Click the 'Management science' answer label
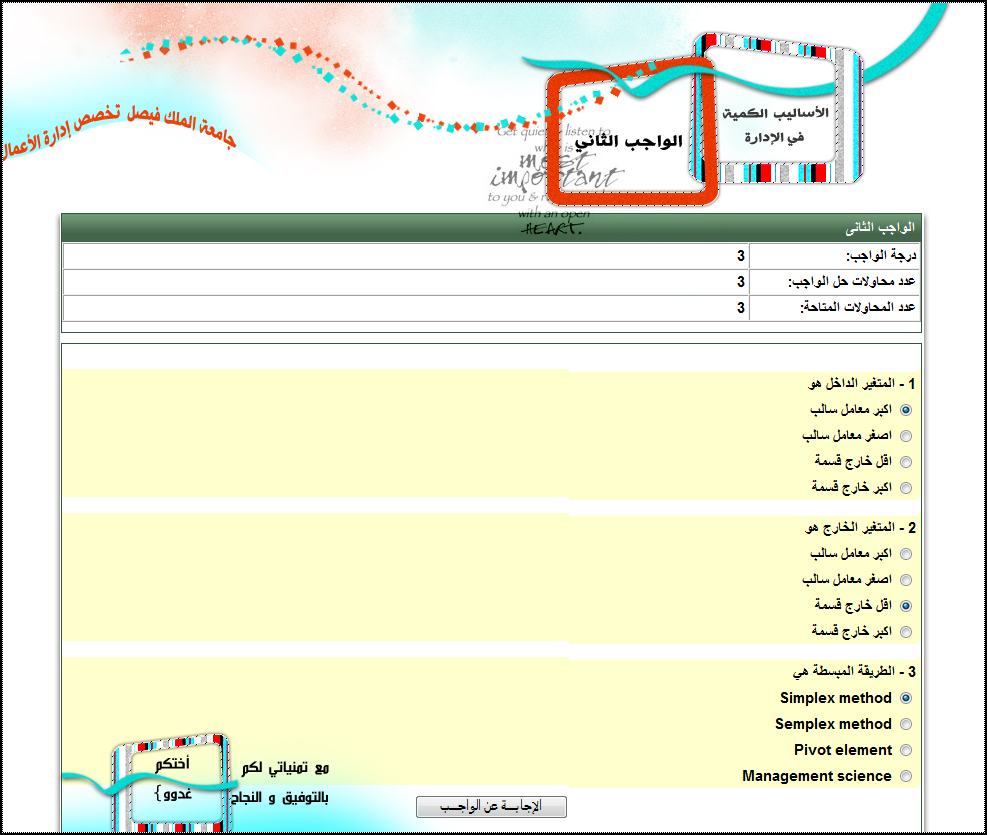Viewport: 987px width, 835px height. pos(816,776)
